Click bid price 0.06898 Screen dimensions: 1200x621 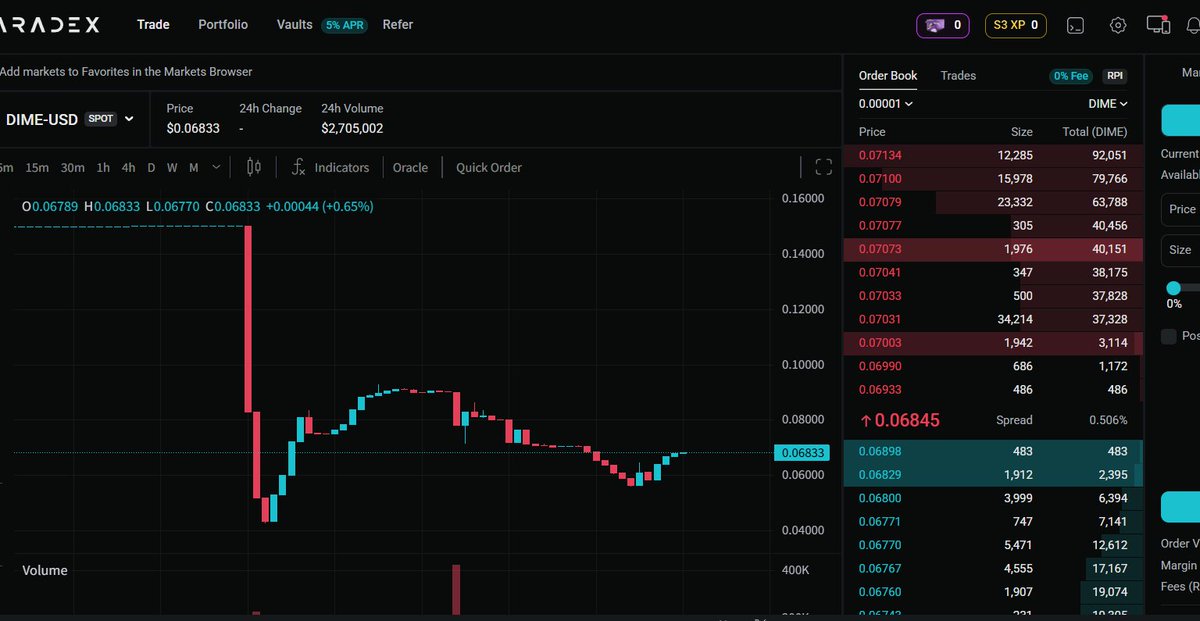point(879,451)
